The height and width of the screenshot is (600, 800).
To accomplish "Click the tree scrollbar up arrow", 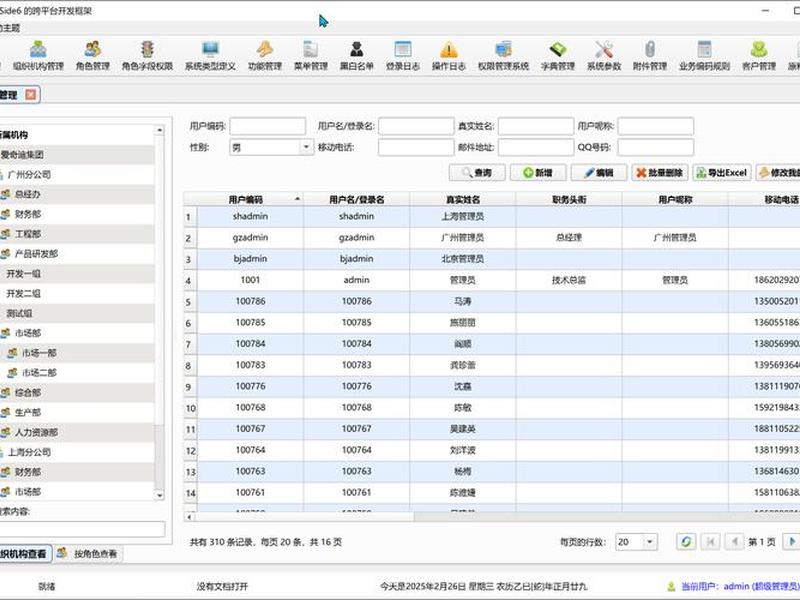I will [x=159, y=130].
